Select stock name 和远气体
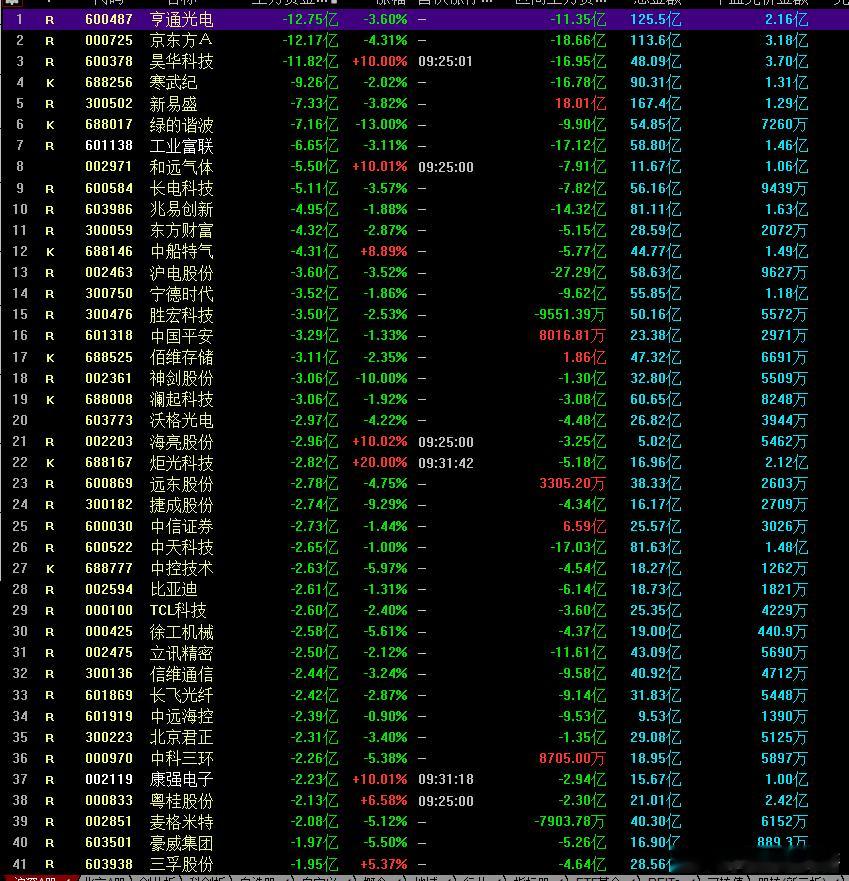 [x=181, y=167]
